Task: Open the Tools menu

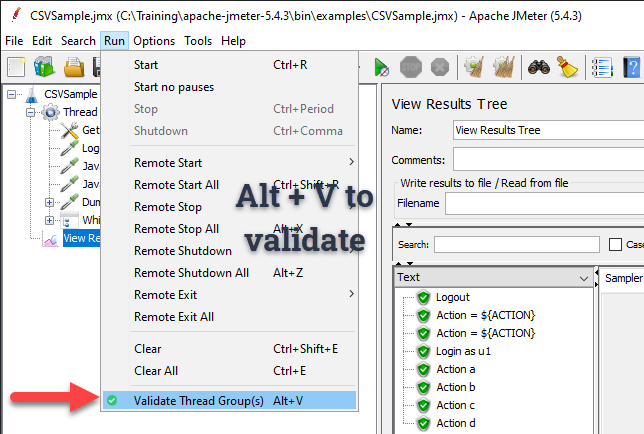Action: click(x=198, y=41)
